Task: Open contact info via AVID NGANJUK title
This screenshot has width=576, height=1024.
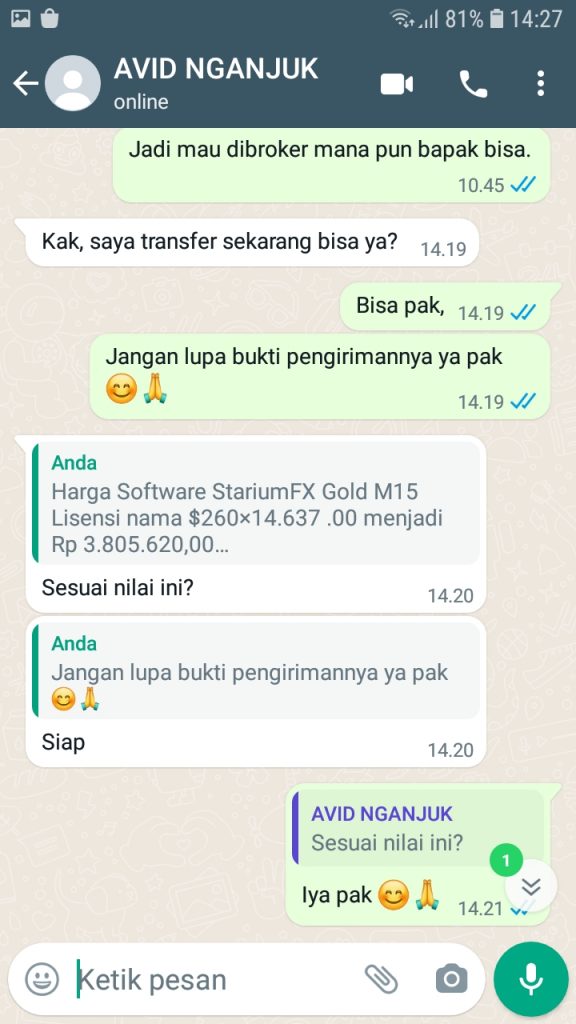Action: click(216, 68)
